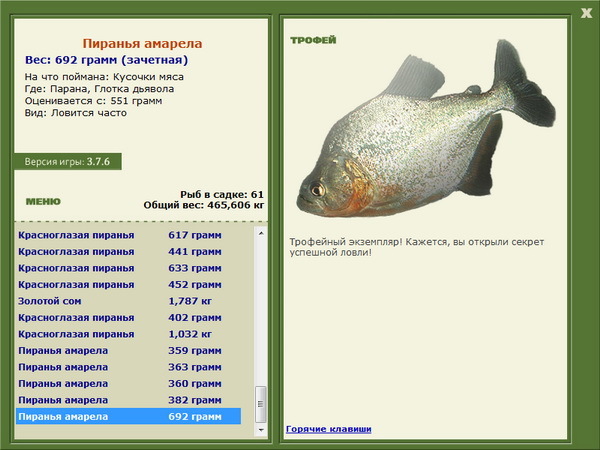The height and width of the screenshot is (450, 600).
Task: Select Пиранья амарела 360 грамм row
Action: 128,383
